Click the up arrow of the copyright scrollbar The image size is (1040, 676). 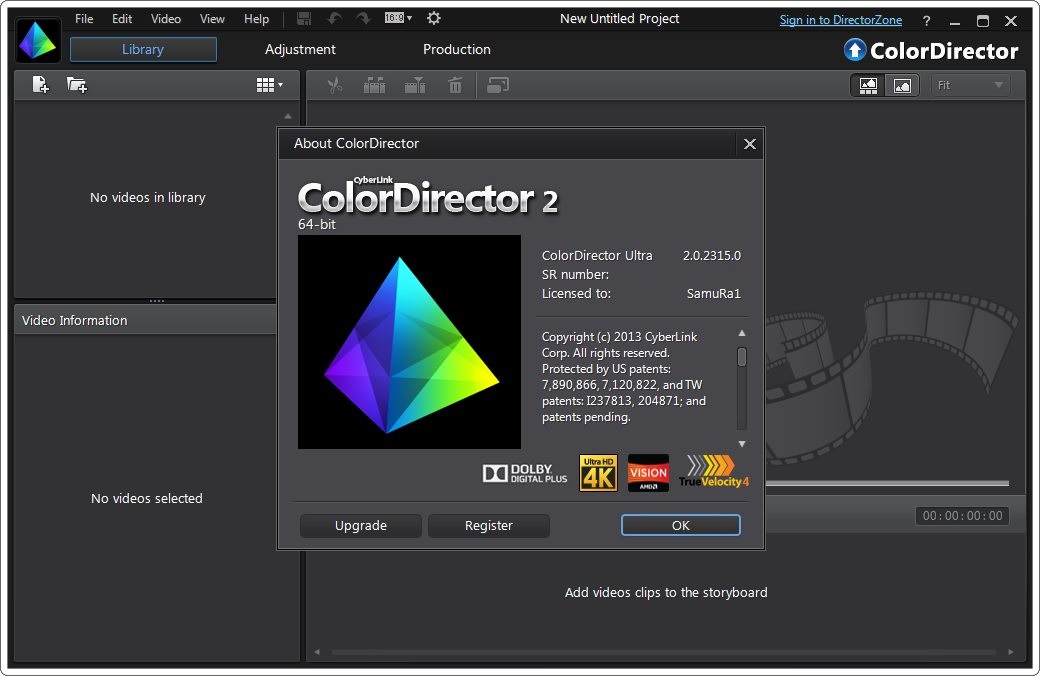click(742, 333)
